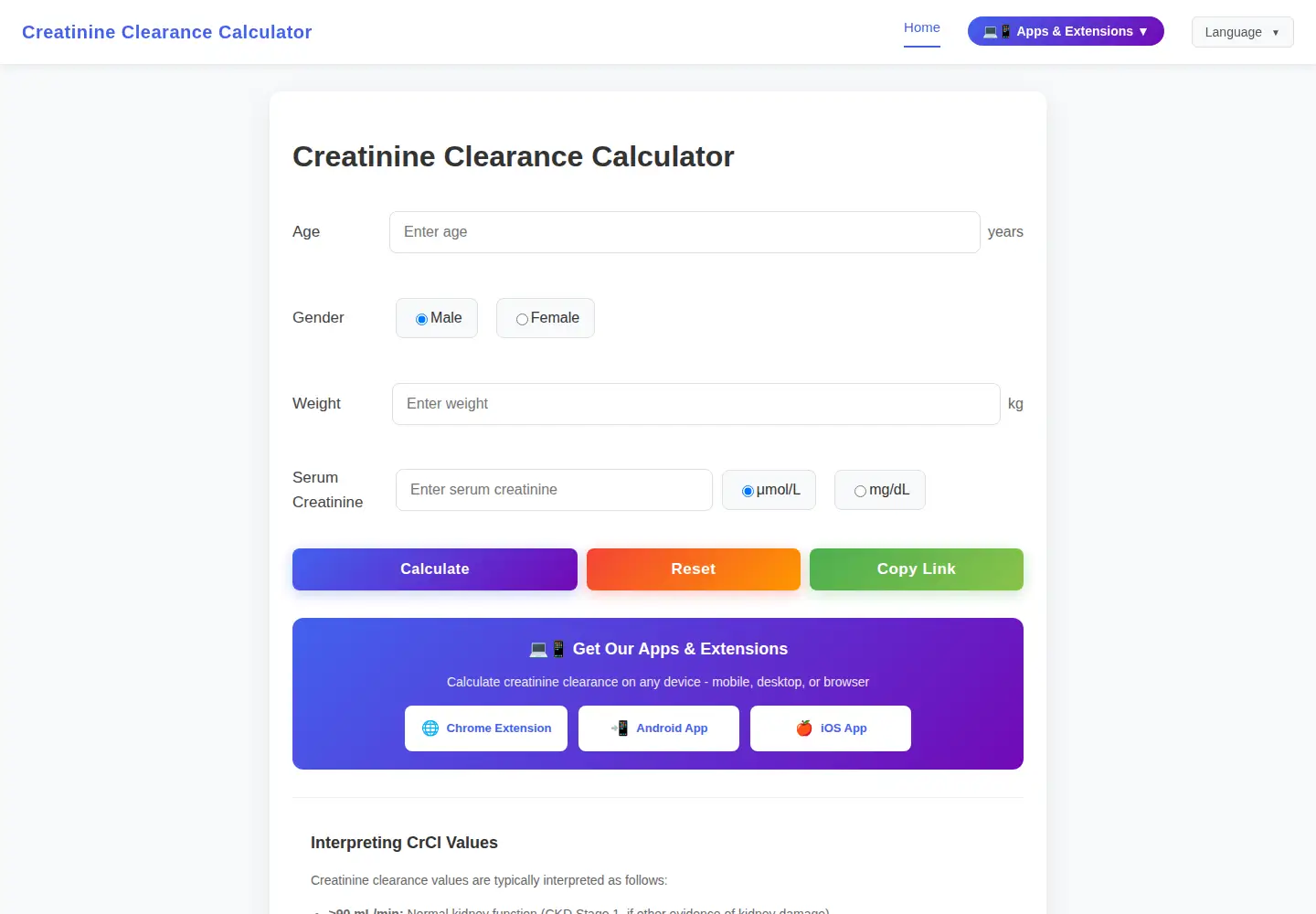Screen dimensions: 1316x914
Task: Focus the Enter serum creatinine field
Action: pyautogui.click(x=554, y=490)
